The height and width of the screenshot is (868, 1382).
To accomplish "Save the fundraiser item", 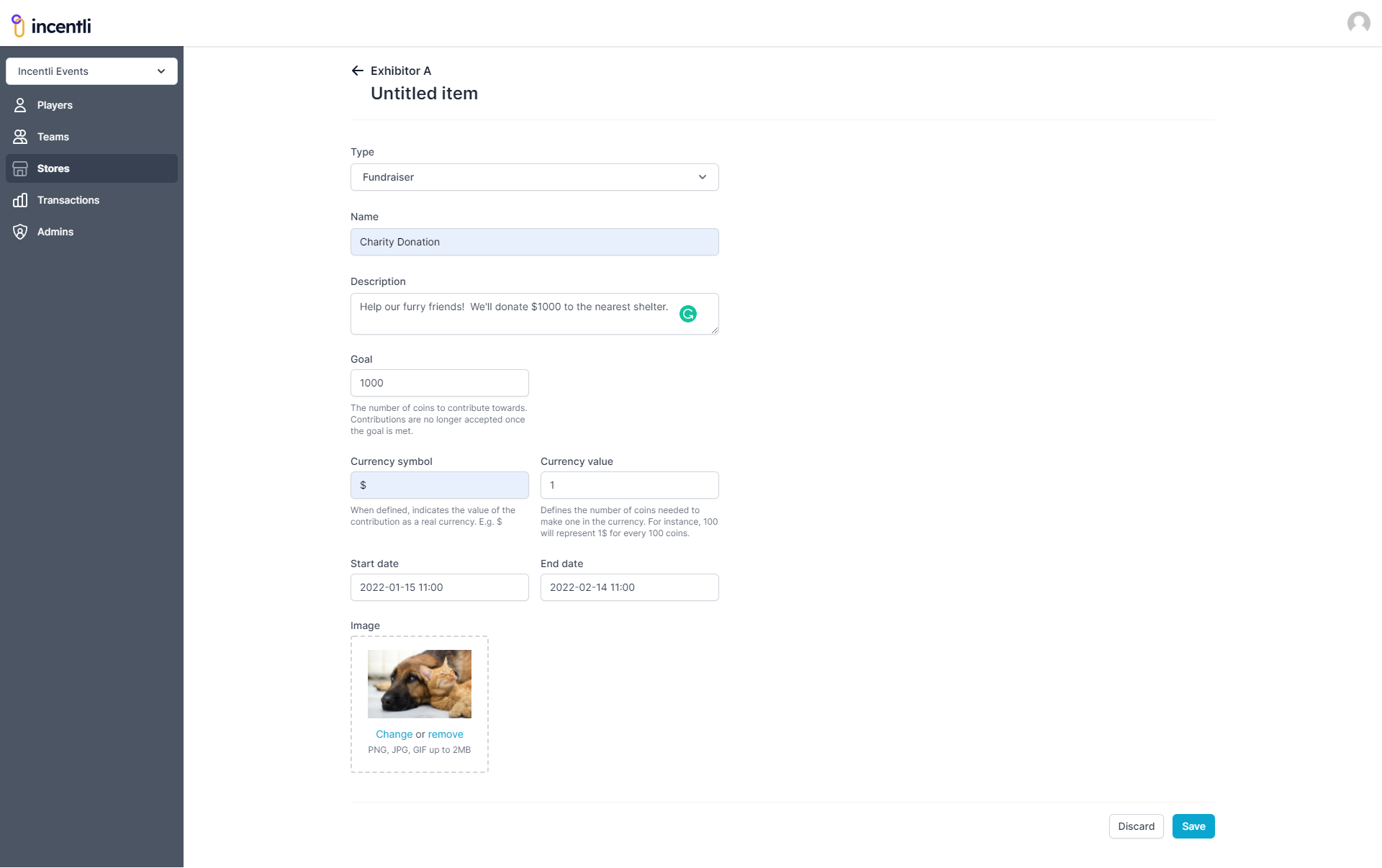I will pyautogui.click(x=1193, y=826).
